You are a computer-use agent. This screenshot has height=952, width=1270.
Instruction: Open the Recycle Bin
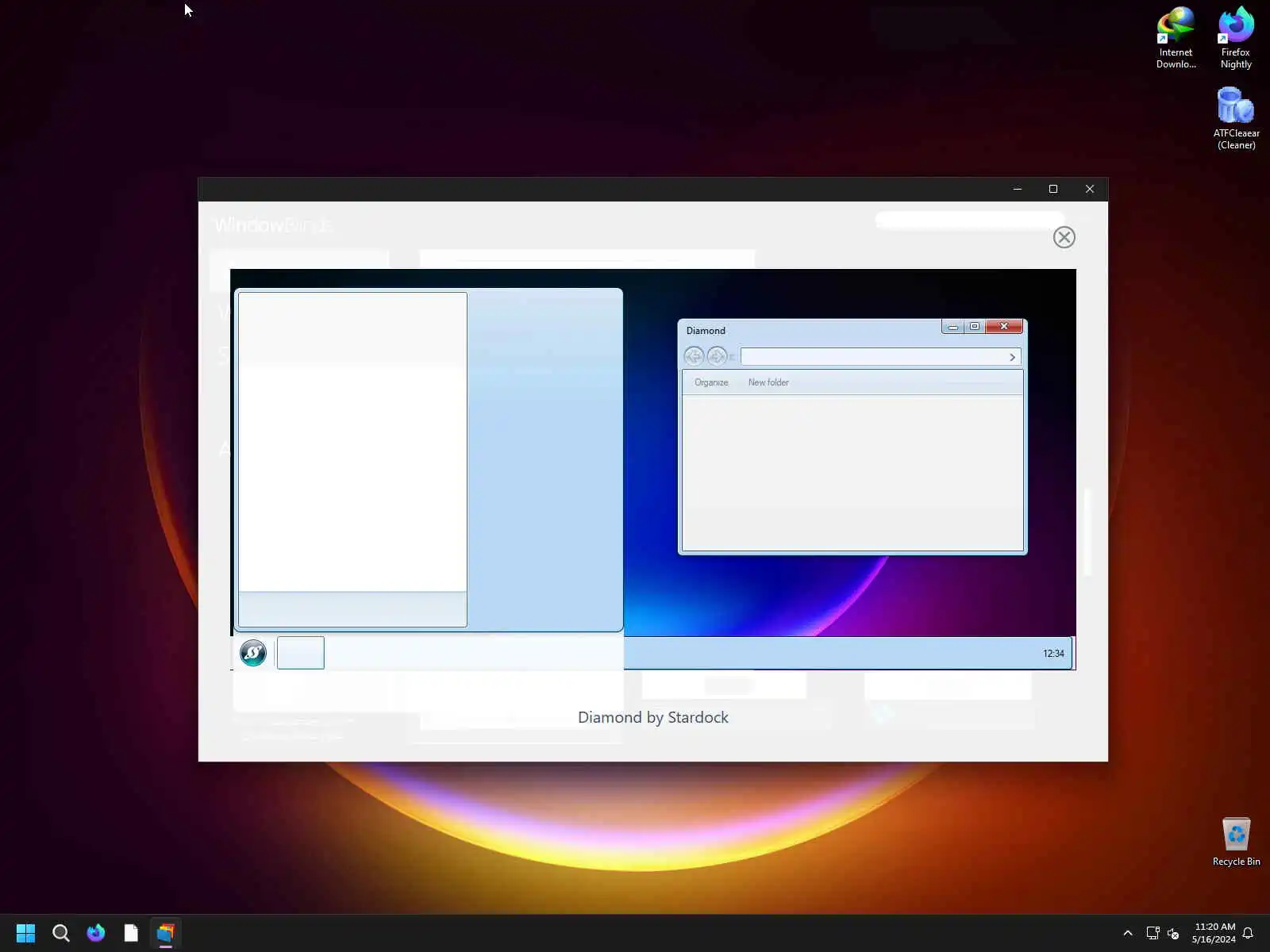tap(1236, 843)
